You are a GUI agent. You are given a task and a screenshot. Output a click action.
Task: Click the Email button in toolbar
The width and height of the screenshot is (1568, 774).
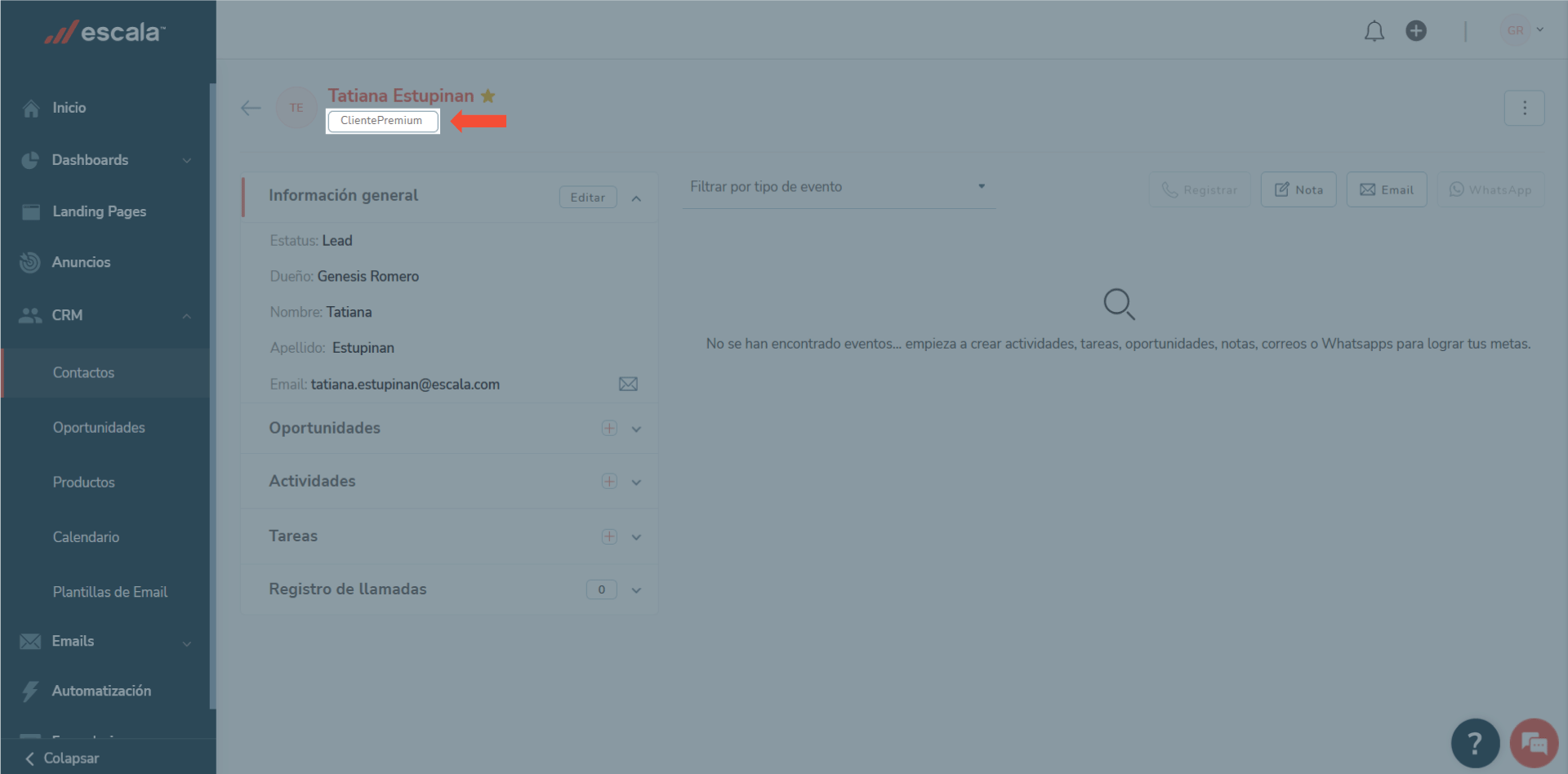1387,189
